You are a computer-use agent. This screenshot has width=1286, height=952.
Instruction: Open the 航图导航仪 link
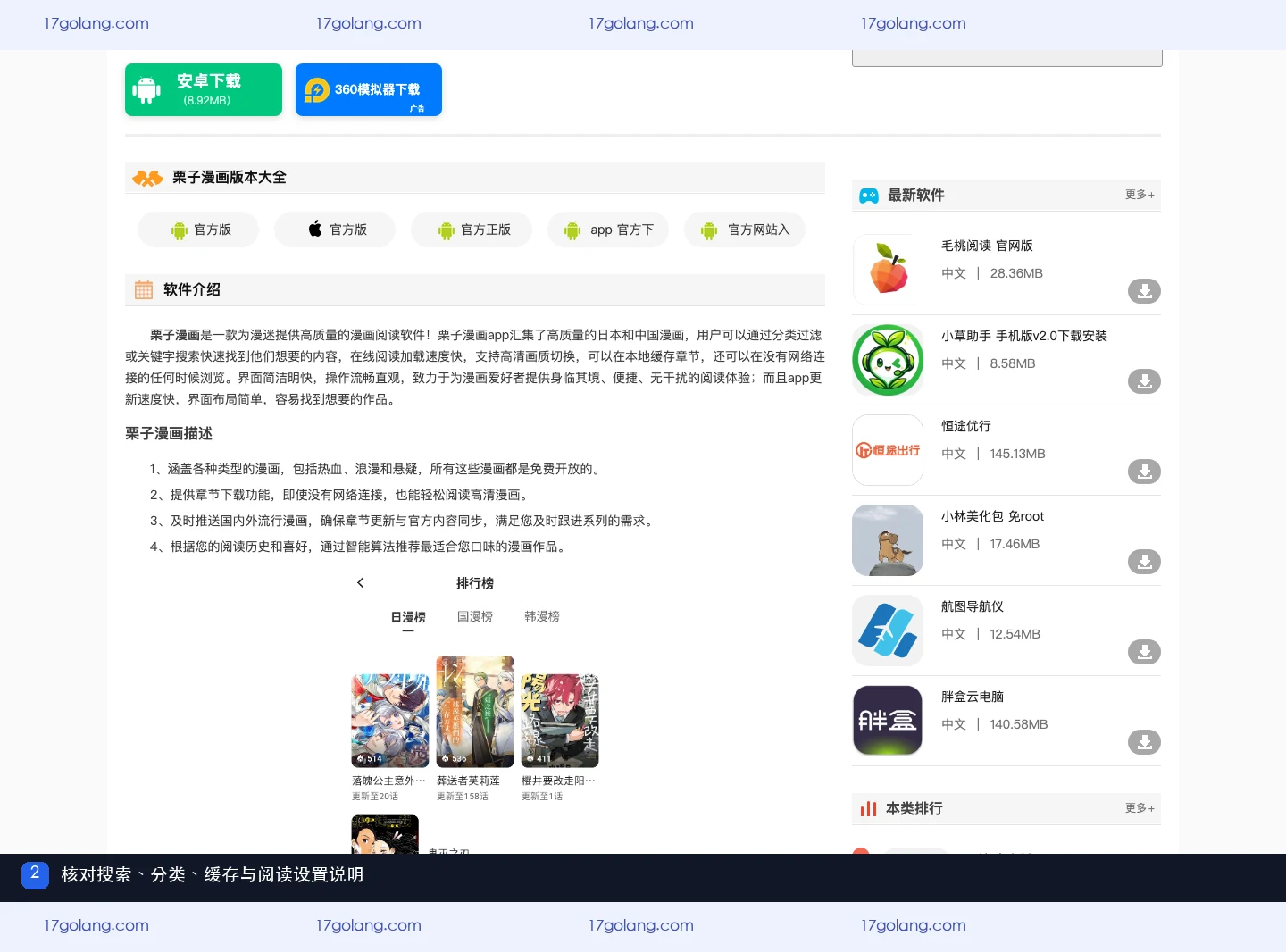(973, 606)
